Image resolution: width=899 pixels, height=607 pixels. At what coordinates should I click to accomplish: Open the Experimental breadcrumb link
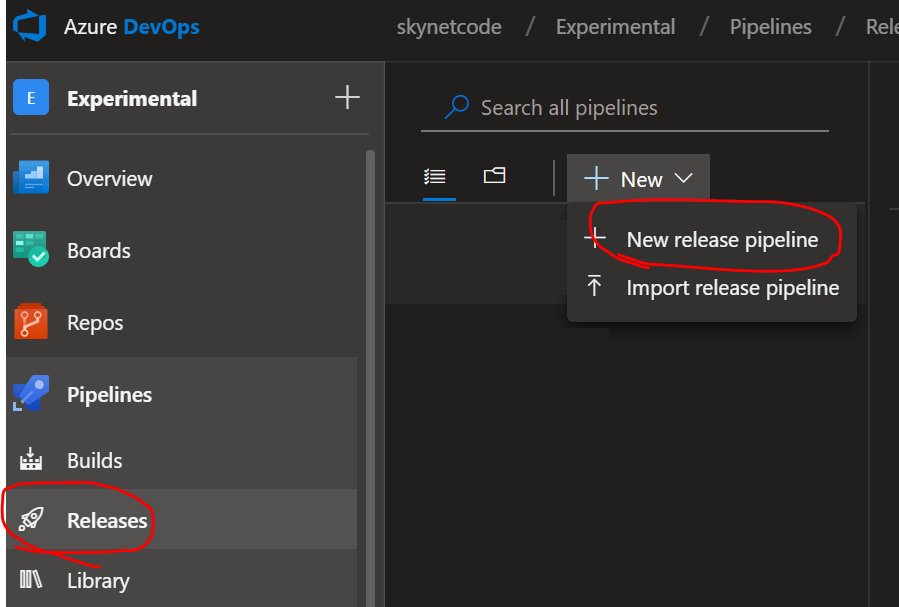(615, 27)
